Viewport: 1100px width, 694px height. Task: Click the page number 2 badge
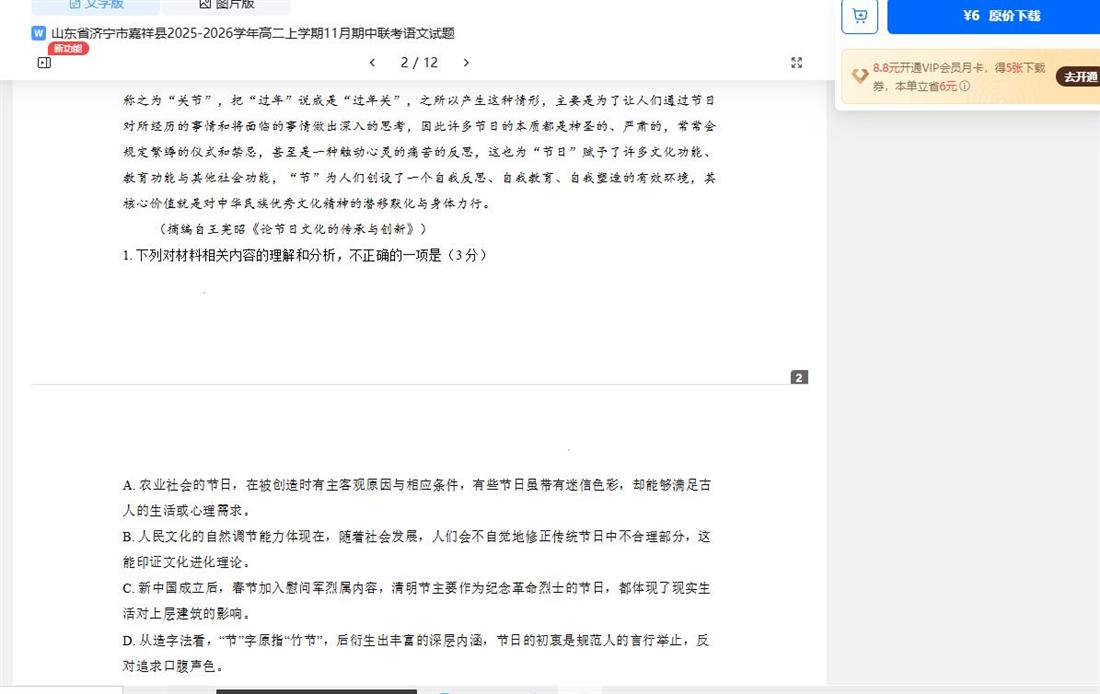[x=799, y=377]
